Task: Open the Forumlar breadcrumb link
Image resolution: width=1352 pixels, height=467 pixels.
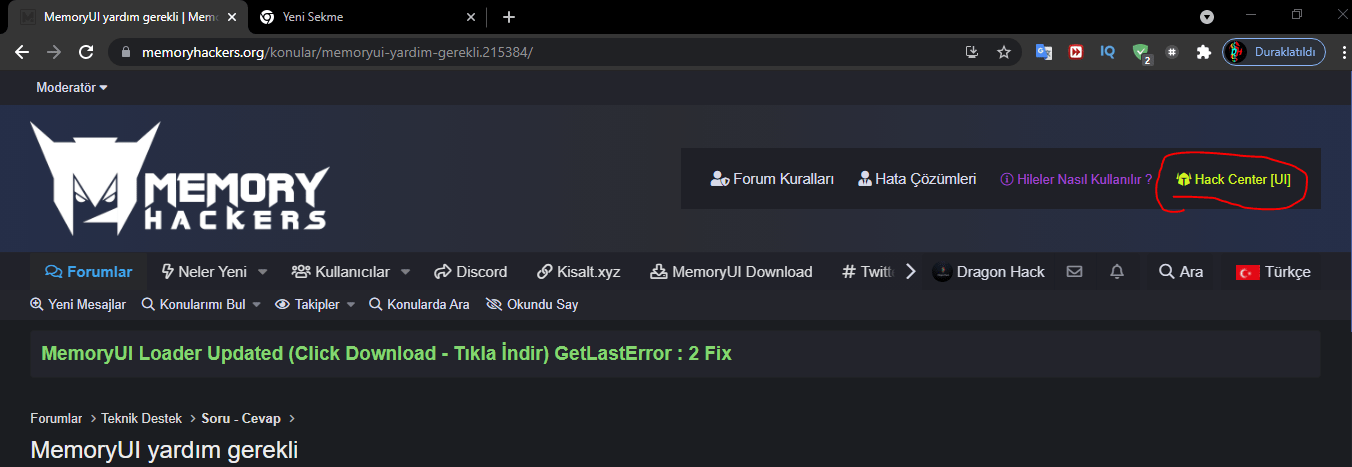Action: point(56,418)
